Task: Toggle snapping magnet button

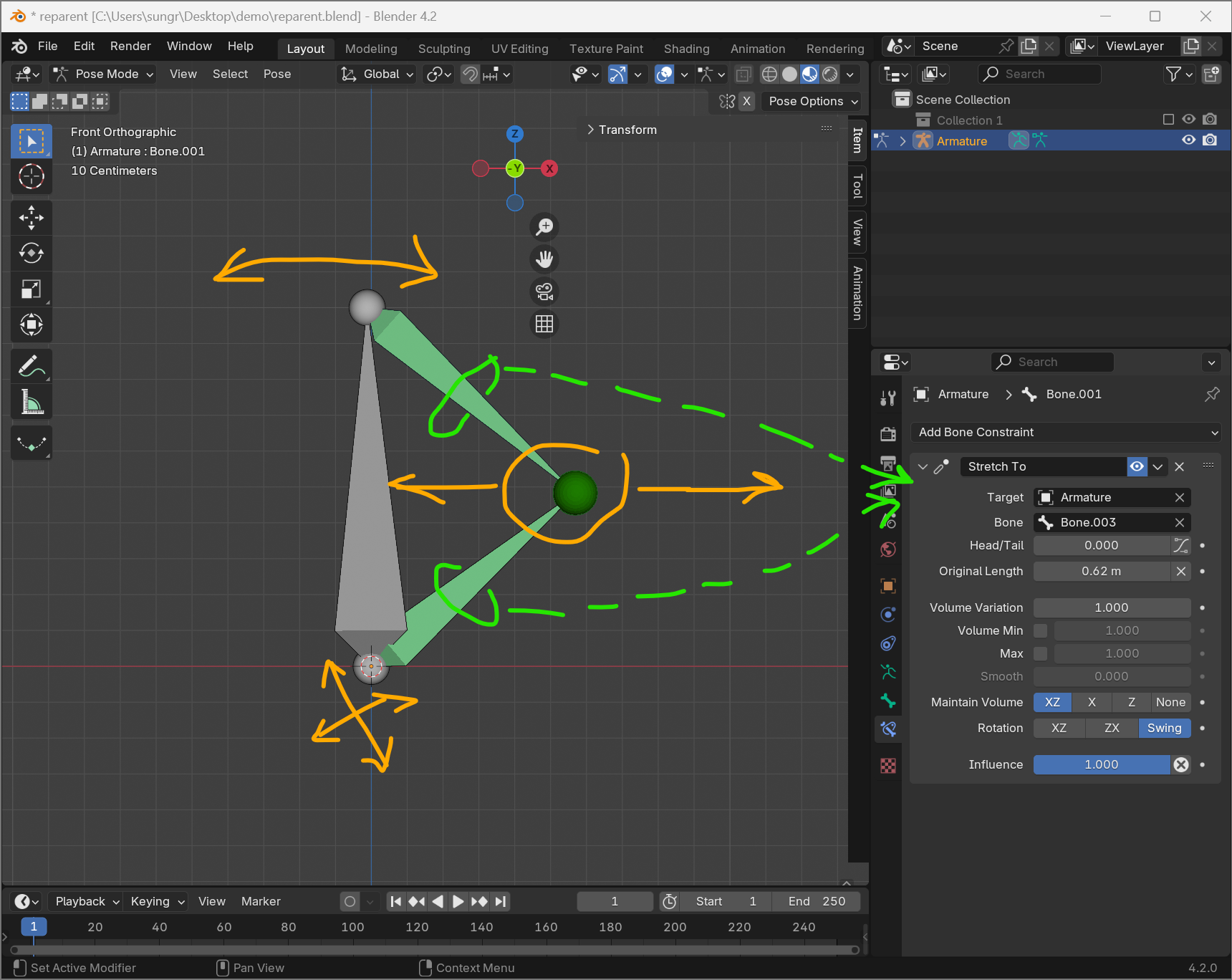Action: [470, 74]
